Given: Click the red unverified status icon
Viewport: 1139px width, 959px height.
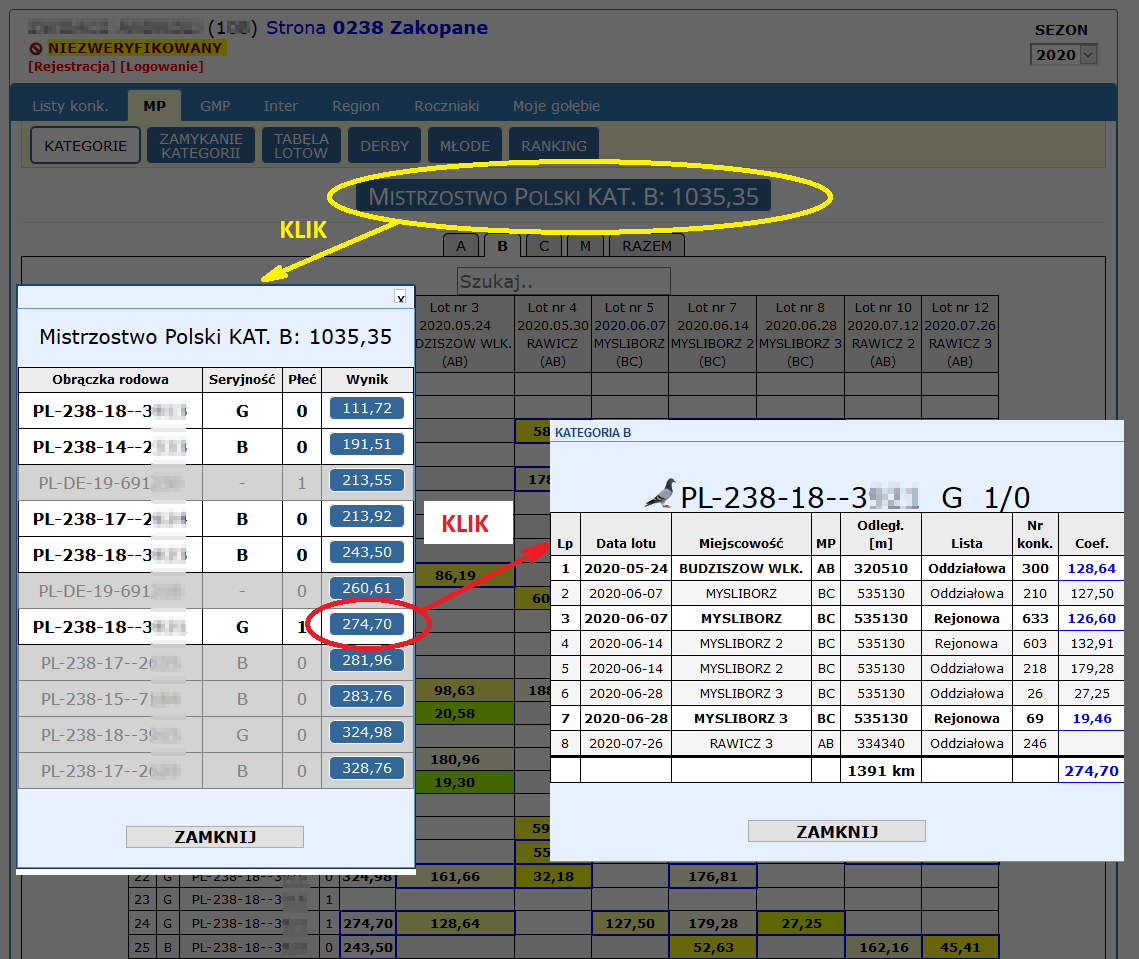Looking at the screenshot, I should pyautogui.click(x=36, y=48).
